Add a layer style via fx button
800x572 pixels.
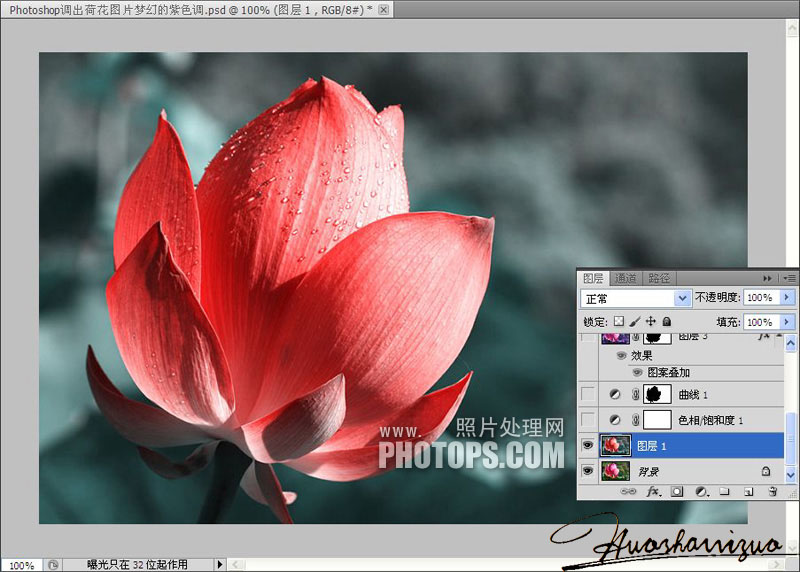pos(654,491)
